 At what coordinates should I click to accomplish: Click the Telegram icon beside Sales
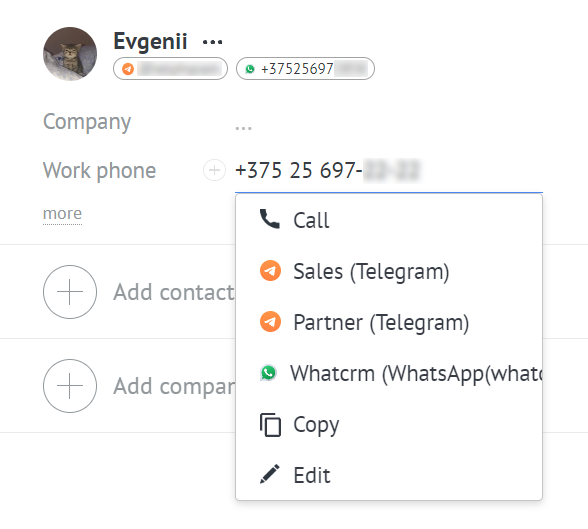click(270, 270)
